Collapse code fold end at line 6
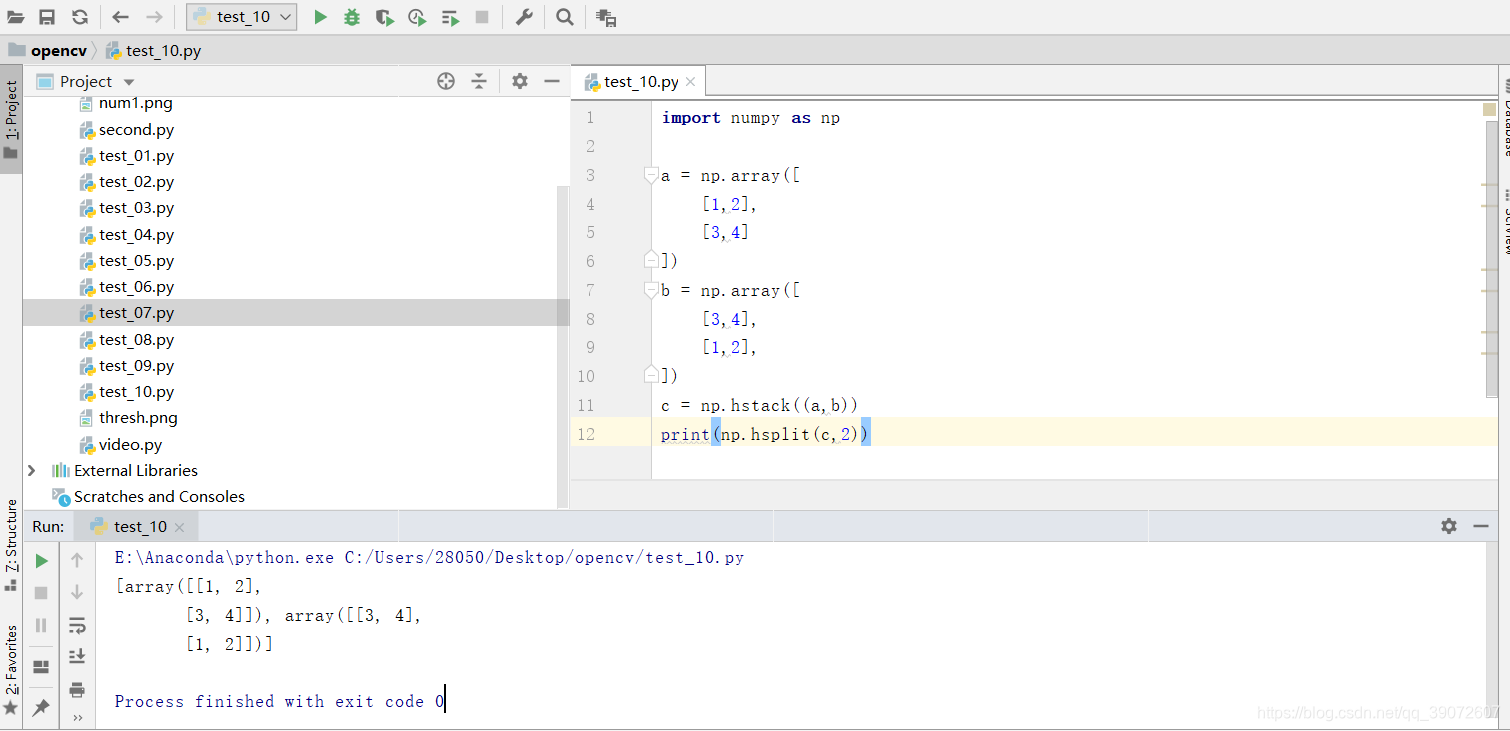The width and height of the screenshot is (1510, 731). pyautogui.click(x=652, y=260)
